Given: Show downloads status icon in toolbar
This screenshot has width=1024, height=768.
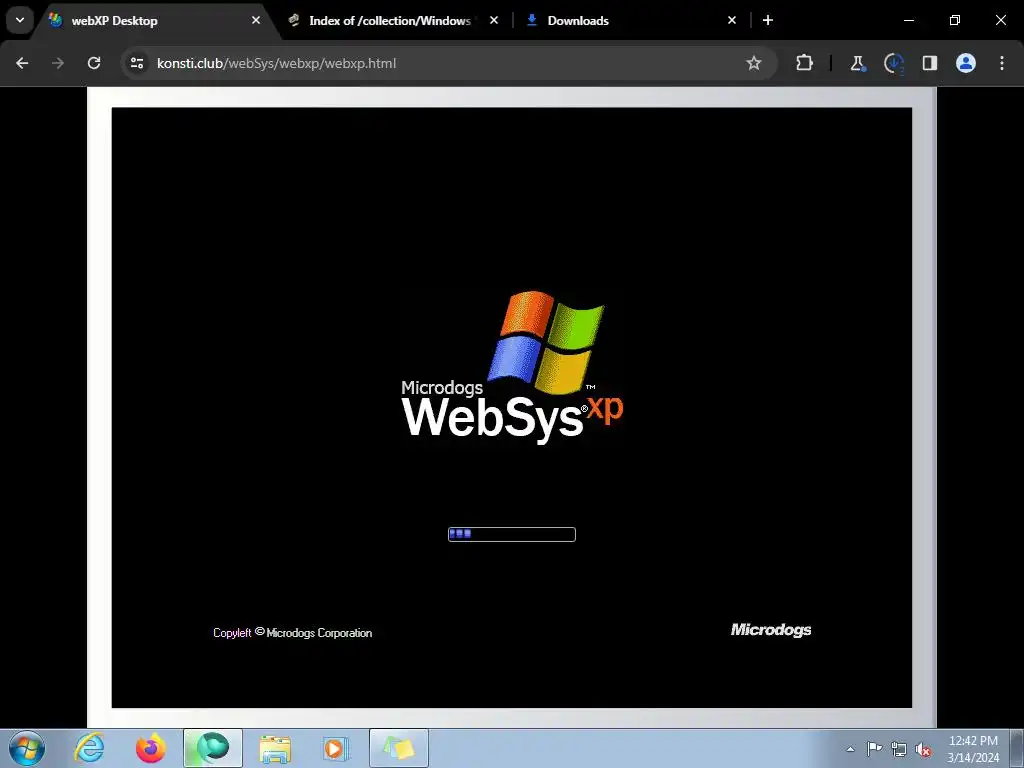Looking at the screenshot, I should coord(893,63).
